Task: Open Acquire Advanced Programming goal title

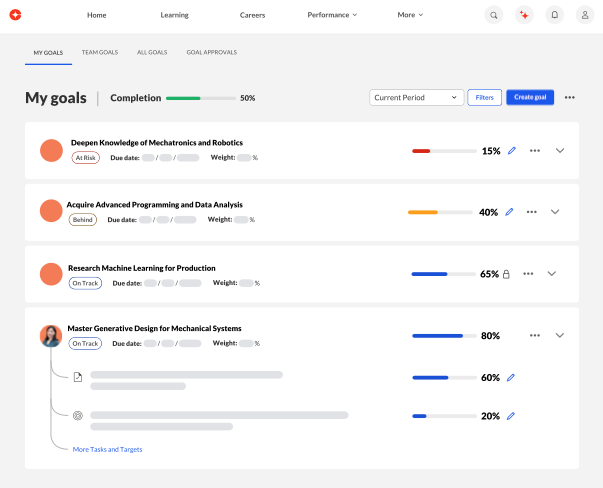Action: [x=155, y=205]
